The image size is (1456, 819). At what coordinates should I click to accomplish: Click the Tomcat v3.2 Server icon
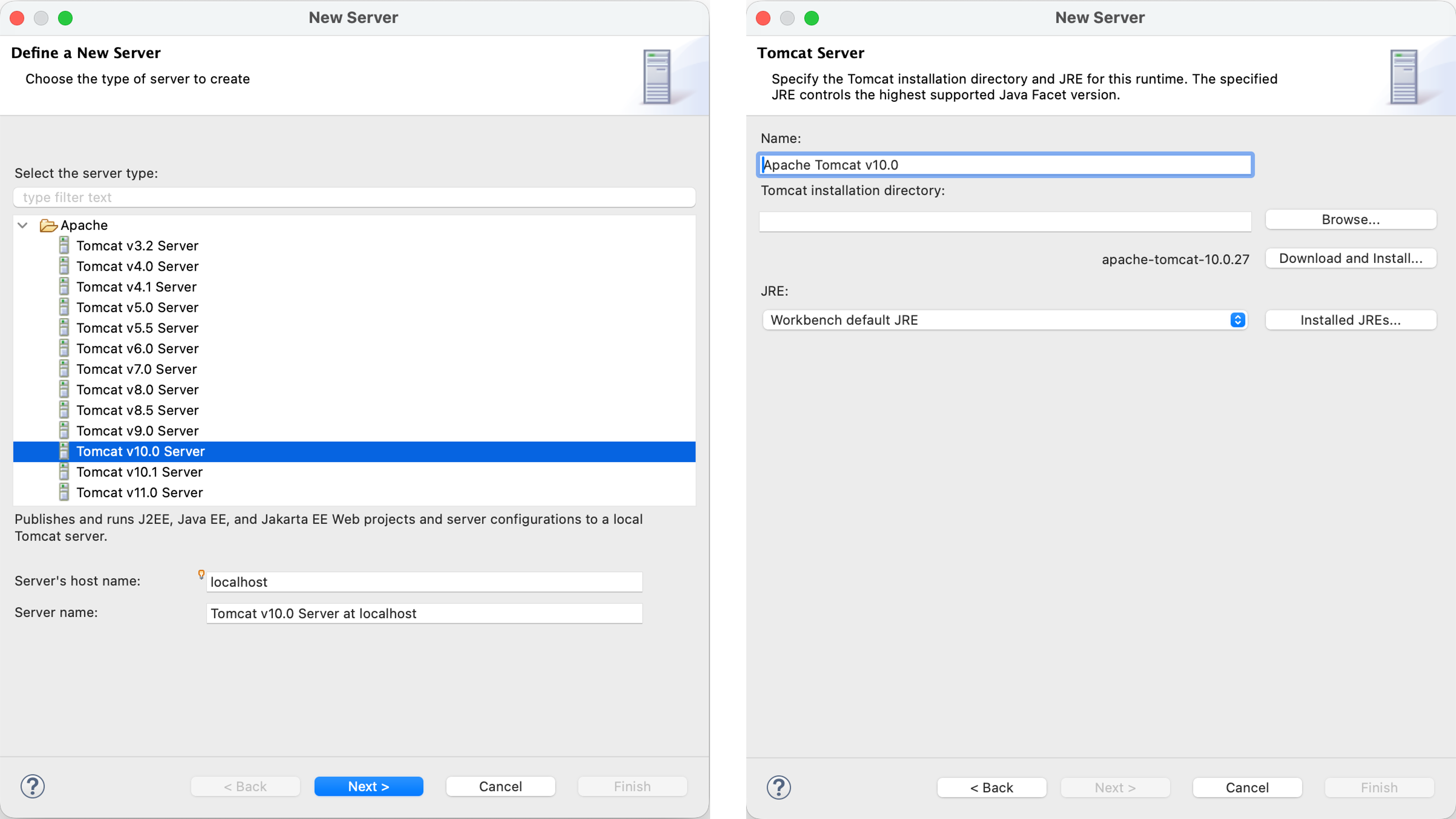(x=64, y=246)
